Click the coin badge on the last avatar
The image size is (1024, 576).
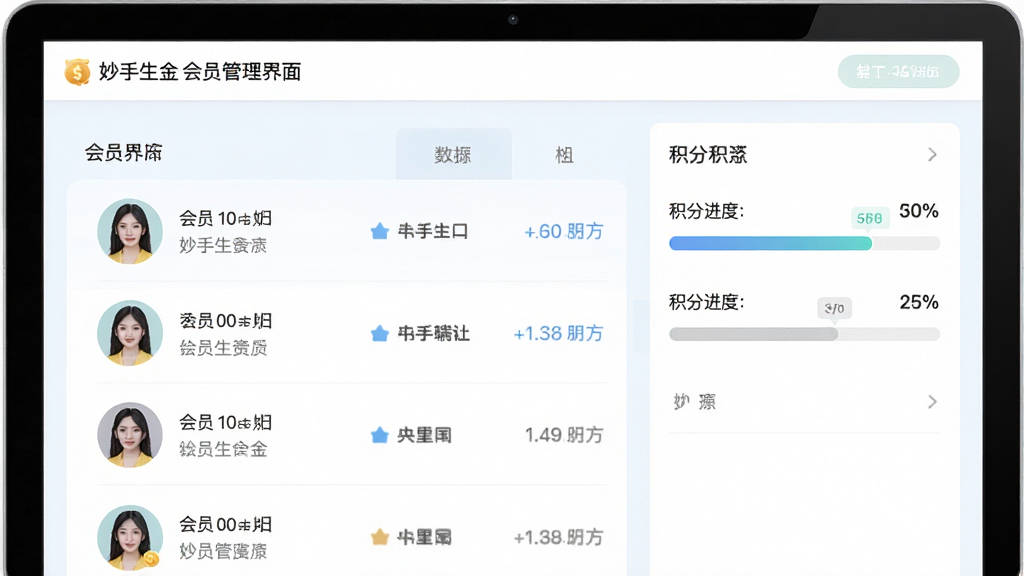pyautogui.click(x=152, y=559)
